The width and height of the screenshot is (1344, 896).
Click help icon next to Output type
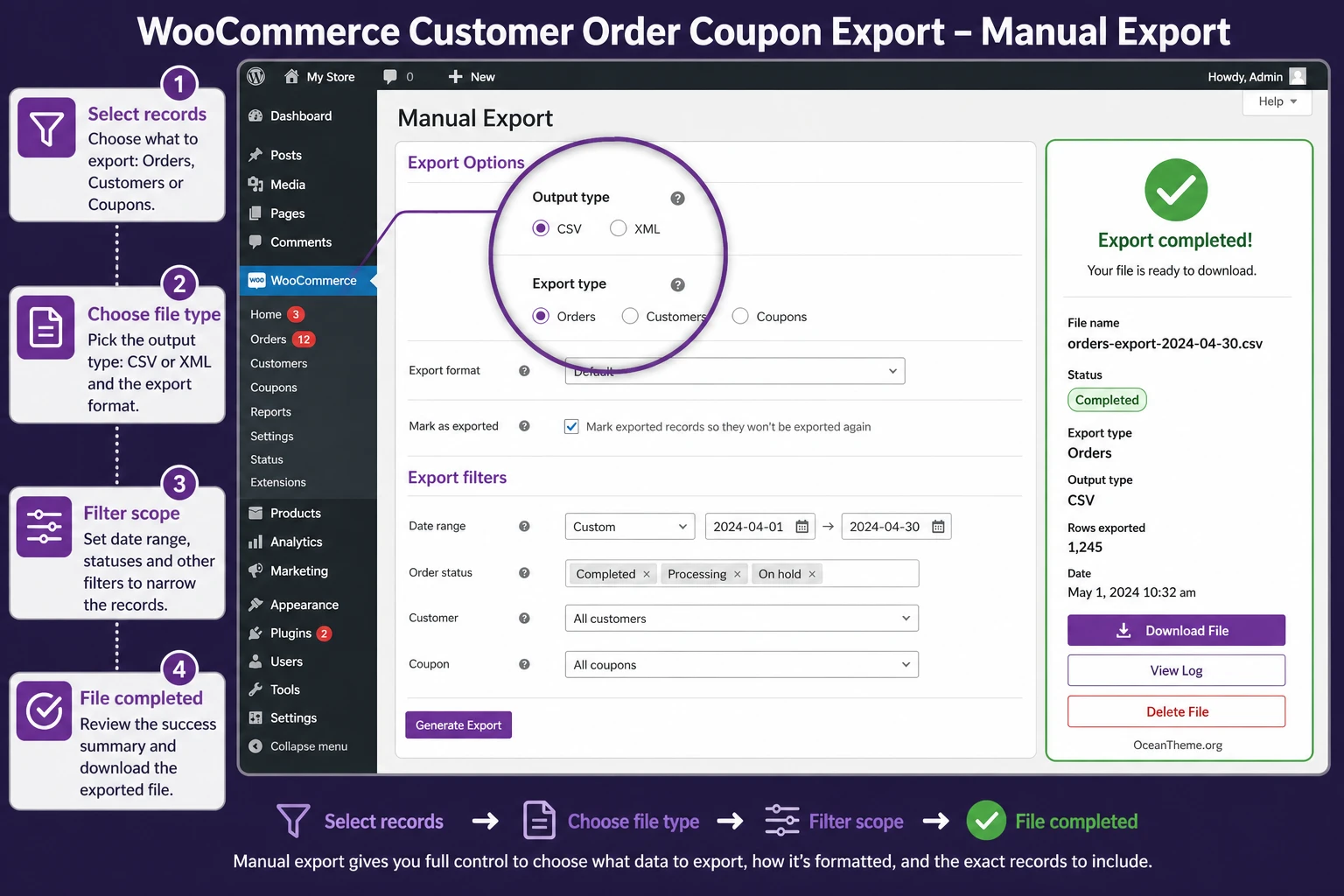click(x=677, y=199)
